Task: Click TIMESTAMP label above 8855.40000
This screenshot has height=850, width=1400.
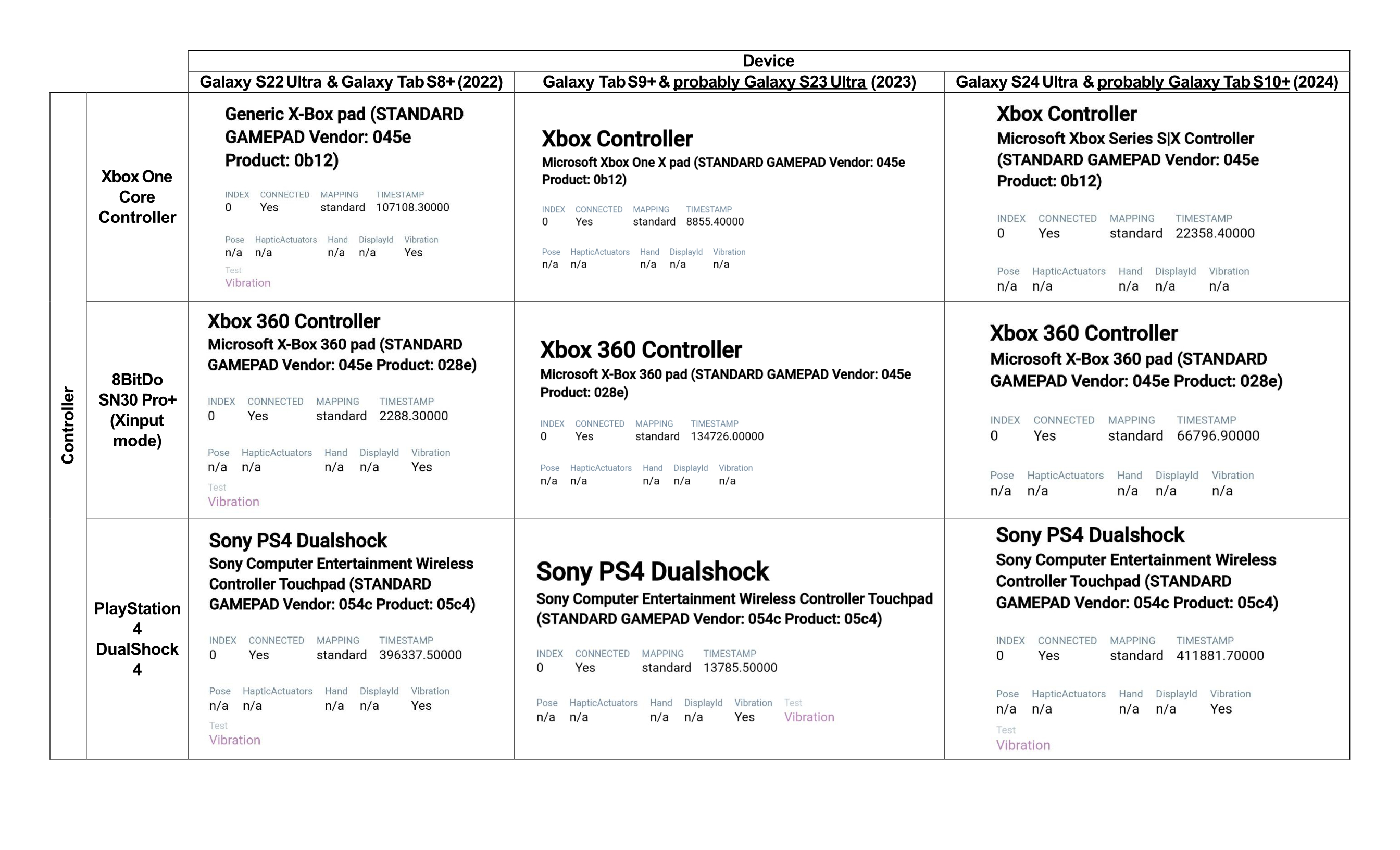Action: point(708,210)
